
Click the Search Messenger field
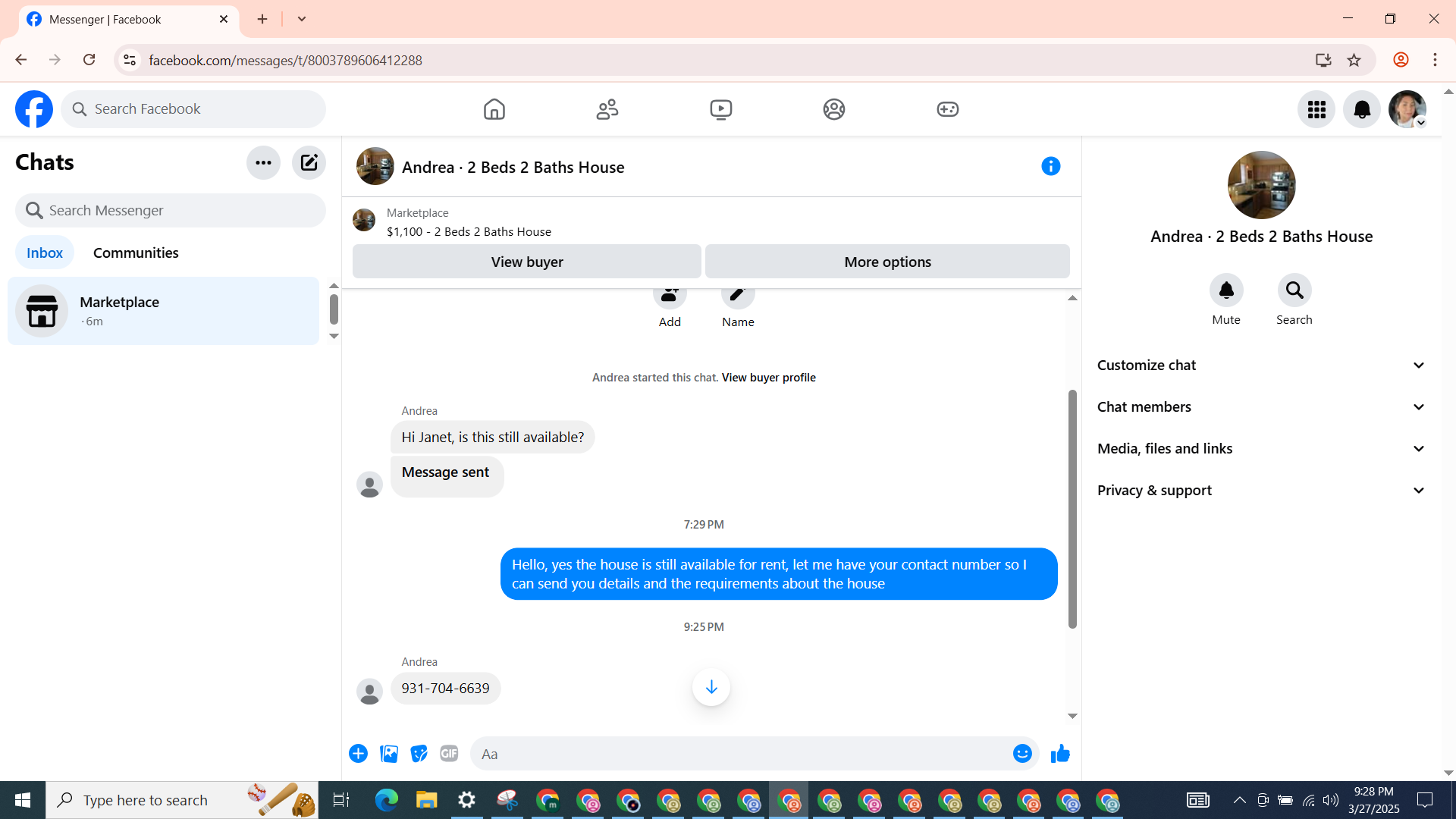[171, 211]
